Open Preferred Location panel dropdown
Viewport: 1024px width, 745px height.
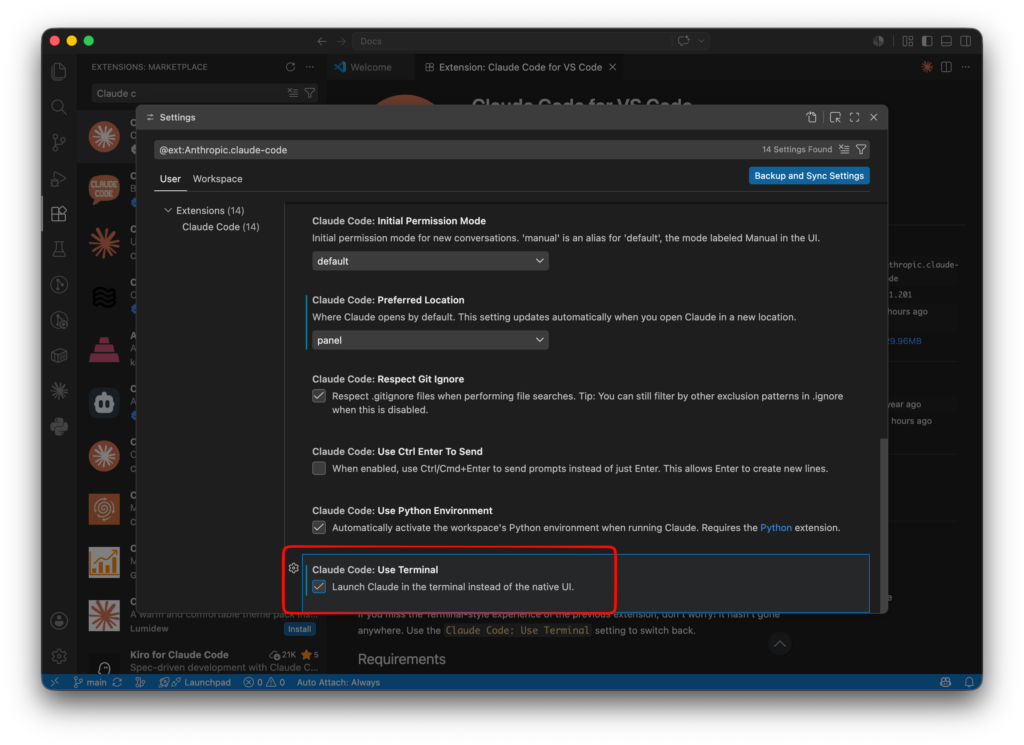[x=430, y=340]
